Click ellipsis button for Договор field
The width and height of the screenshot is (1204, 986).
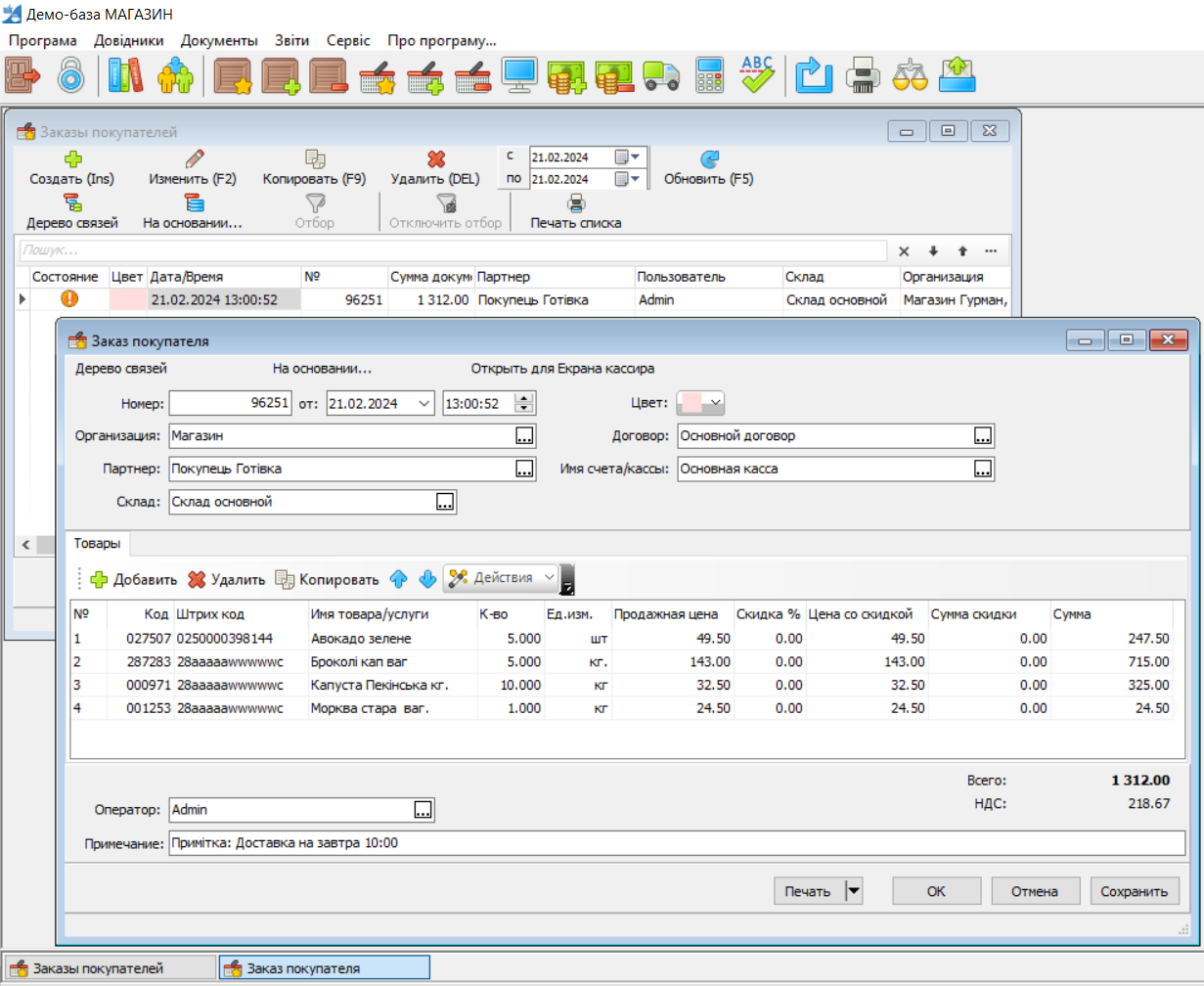point(983,435)
